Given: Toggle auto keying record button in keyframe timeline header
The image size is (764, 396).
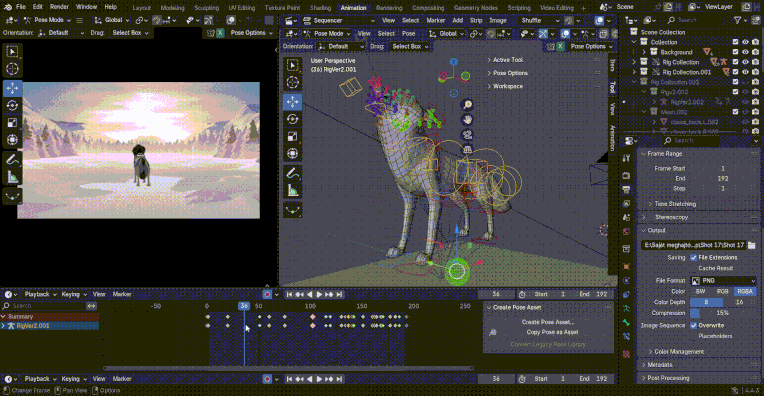Looking at the screenshot, I should tap(267, 294).
